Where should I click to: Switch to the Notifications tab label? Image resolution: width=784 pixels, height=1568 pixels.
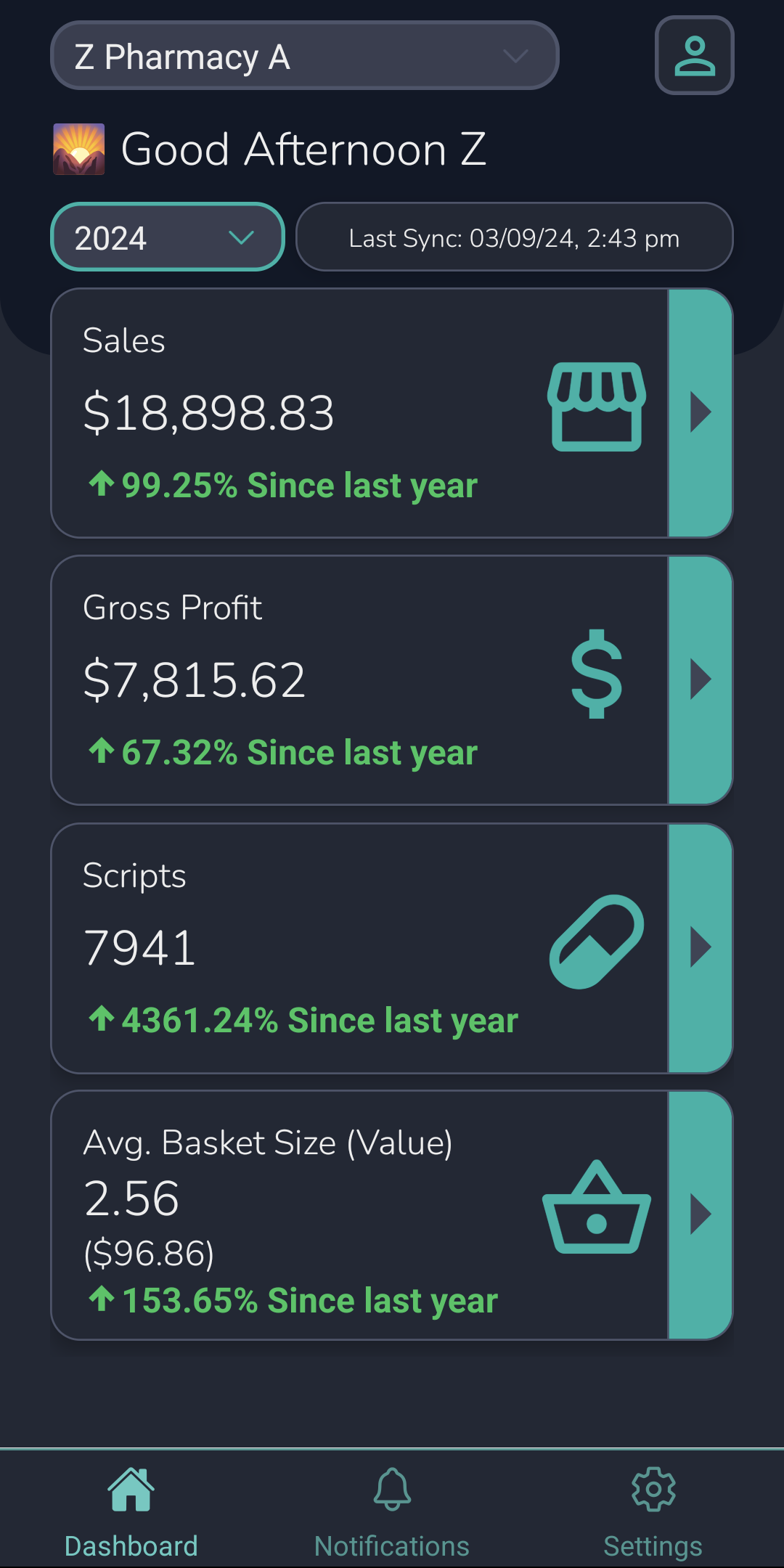pos(392,1546)
